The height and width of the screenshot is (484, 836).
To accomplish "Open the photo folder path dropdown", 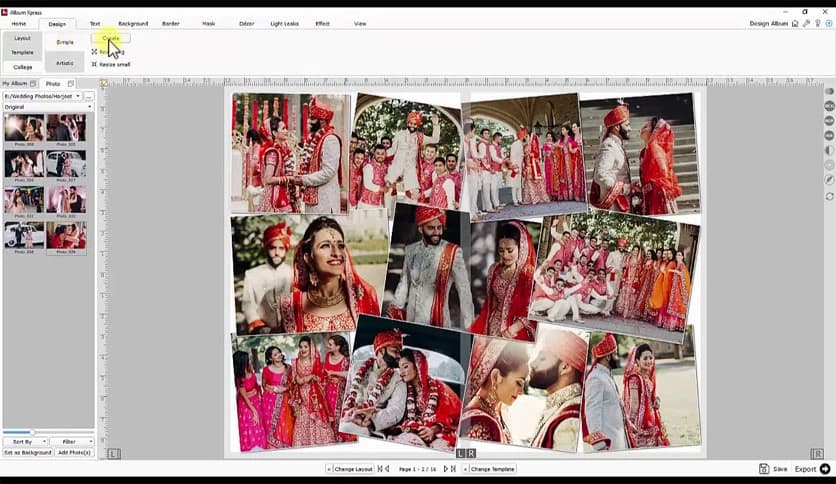I will [76, 96].
